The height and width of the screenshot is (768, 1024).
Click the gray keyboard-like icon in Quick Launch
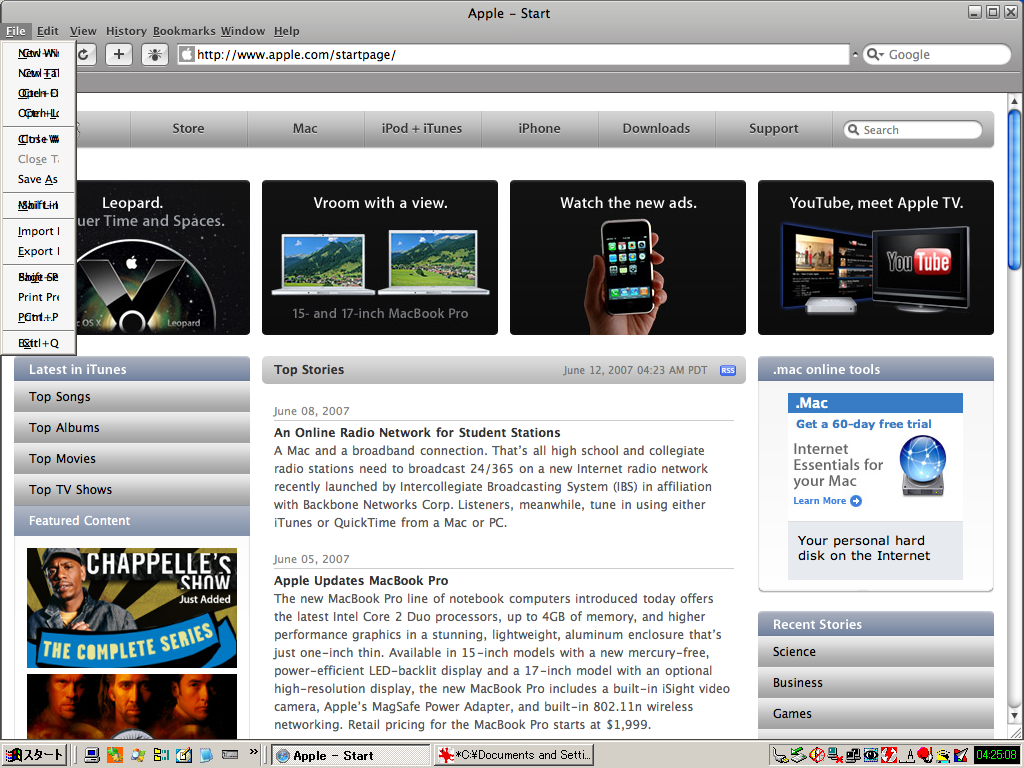230,754
